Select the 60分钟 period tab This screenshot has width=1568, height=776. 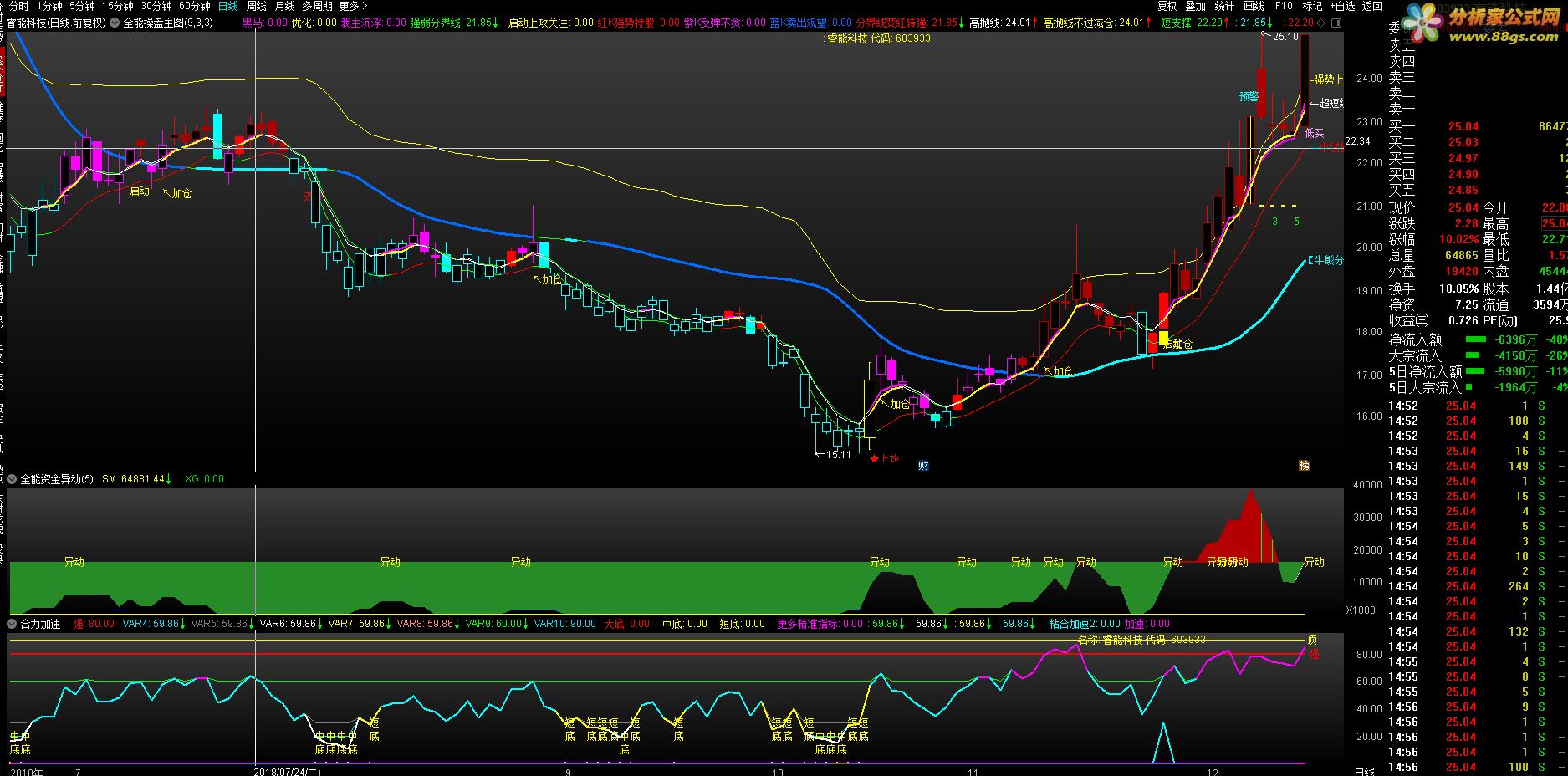click(x=195, y=6)
